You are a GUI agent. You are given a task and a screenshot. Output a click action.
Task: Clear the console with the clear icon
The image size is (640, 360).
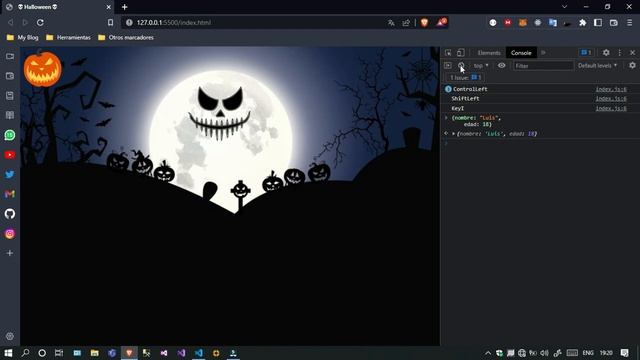pyautogui.click(x=461, y=65)
